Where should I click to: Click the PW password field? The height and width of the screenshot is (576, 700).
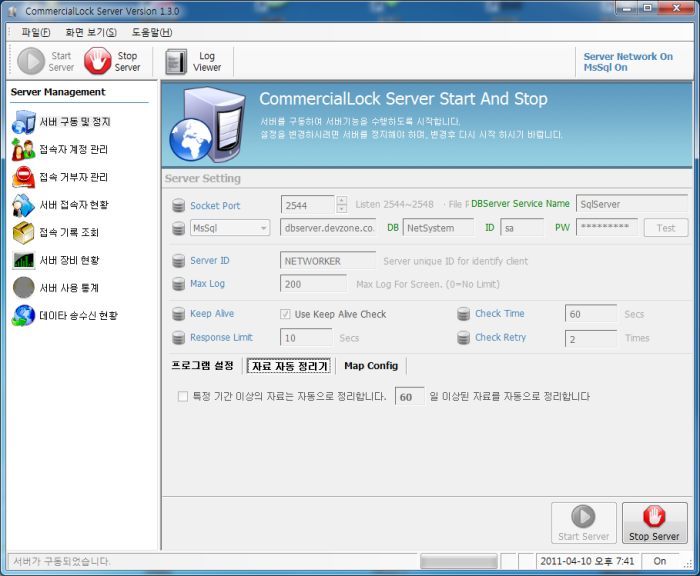click(x=607, y=227)
